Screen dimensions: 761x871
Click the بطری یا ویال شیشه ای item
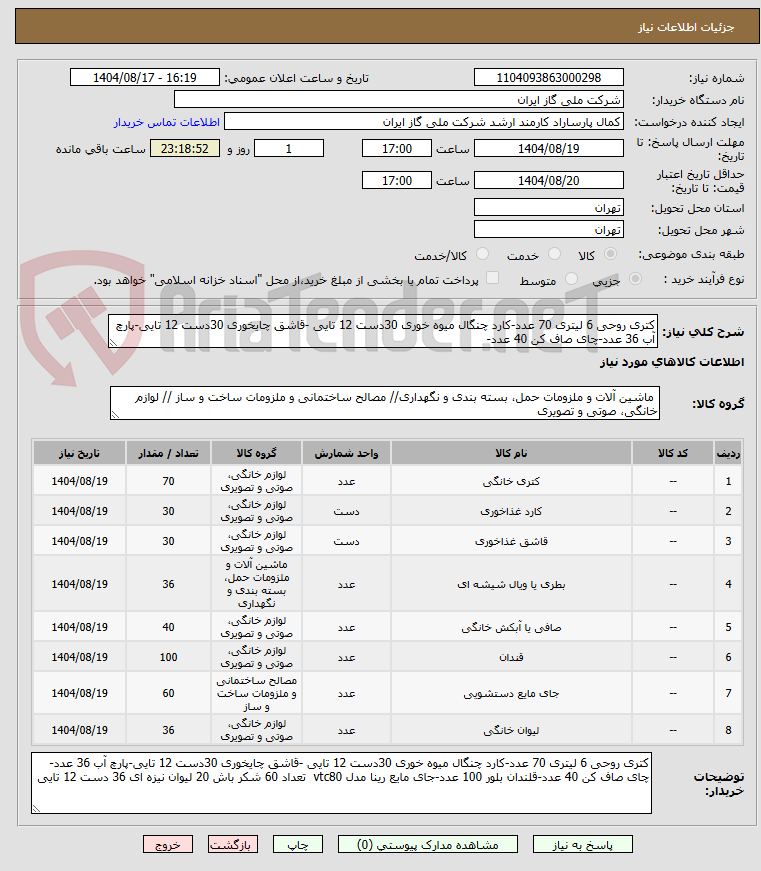(511, 584)
